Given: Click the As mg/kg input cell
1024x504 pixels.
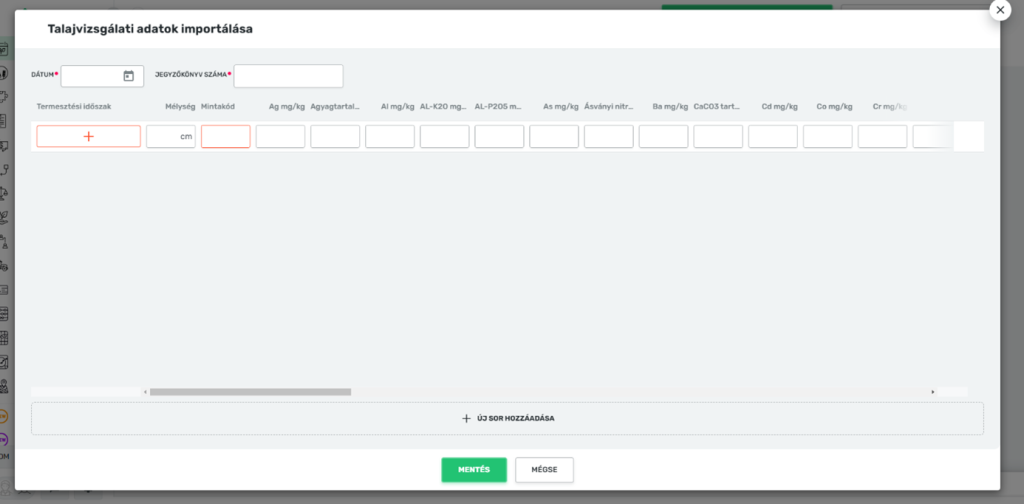Looking at the screenshot, I should click(x=554, y=137).
